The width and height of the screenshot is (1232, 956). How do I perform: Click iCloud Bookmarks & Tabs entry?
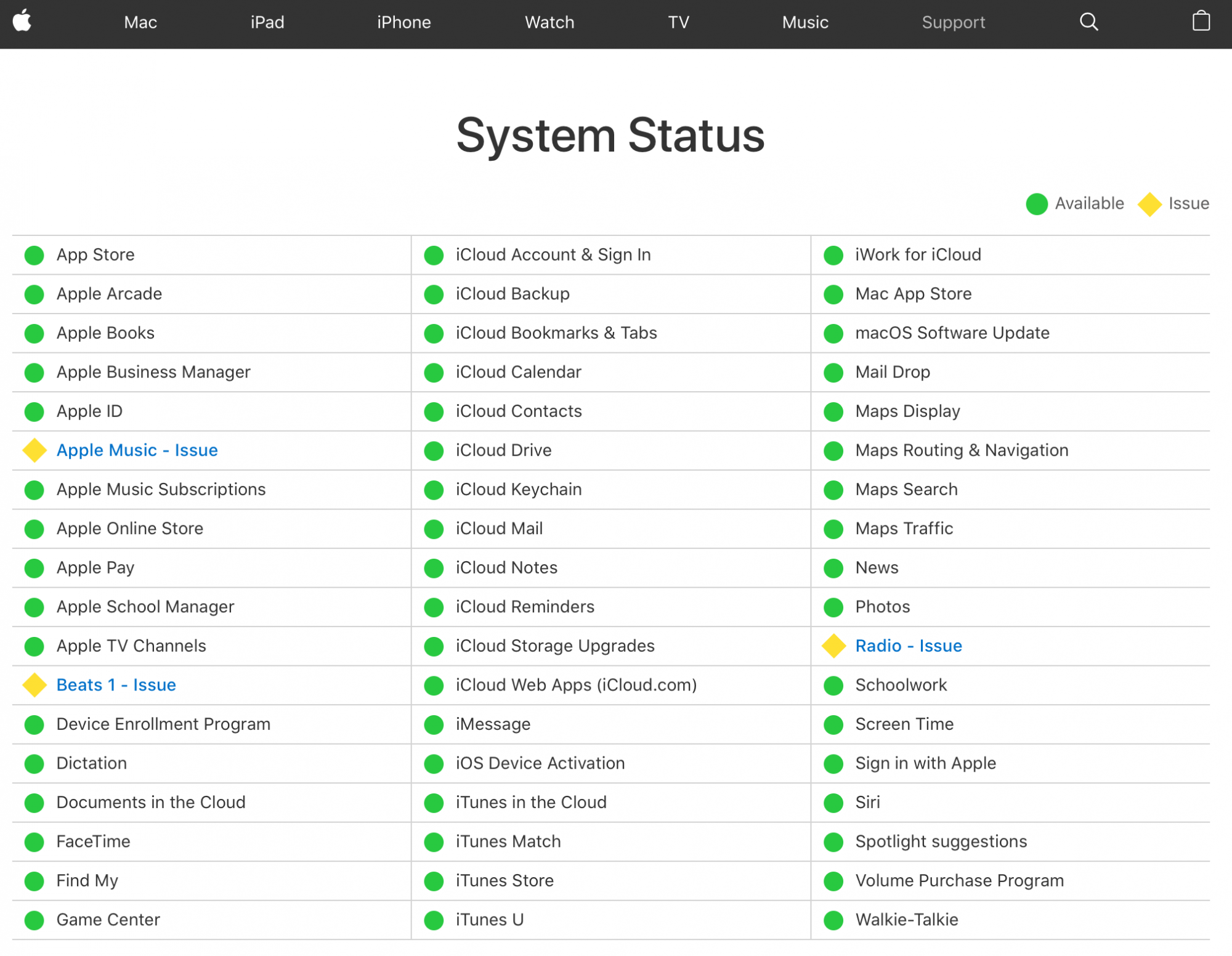556,333
